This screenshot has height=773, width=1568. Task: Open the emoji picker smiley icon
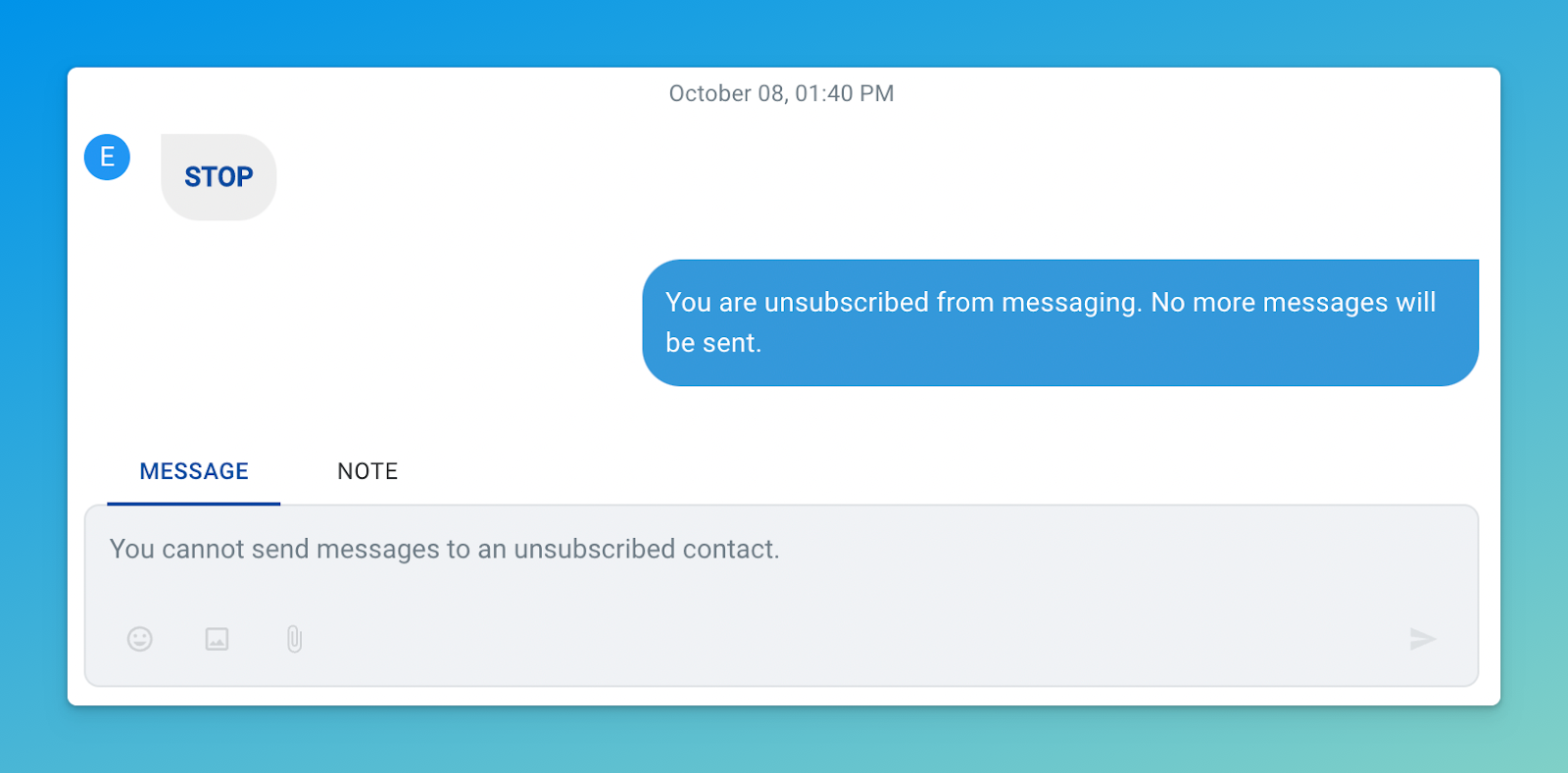[x=140, y=639]
